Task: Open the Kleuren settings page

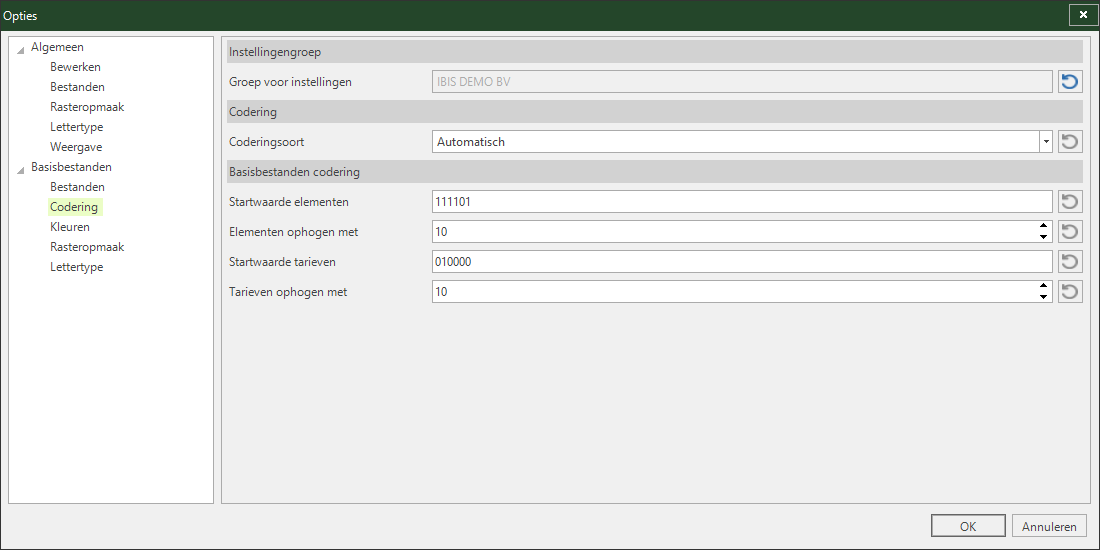Action: pyautogui.click(x=69, y=227)
